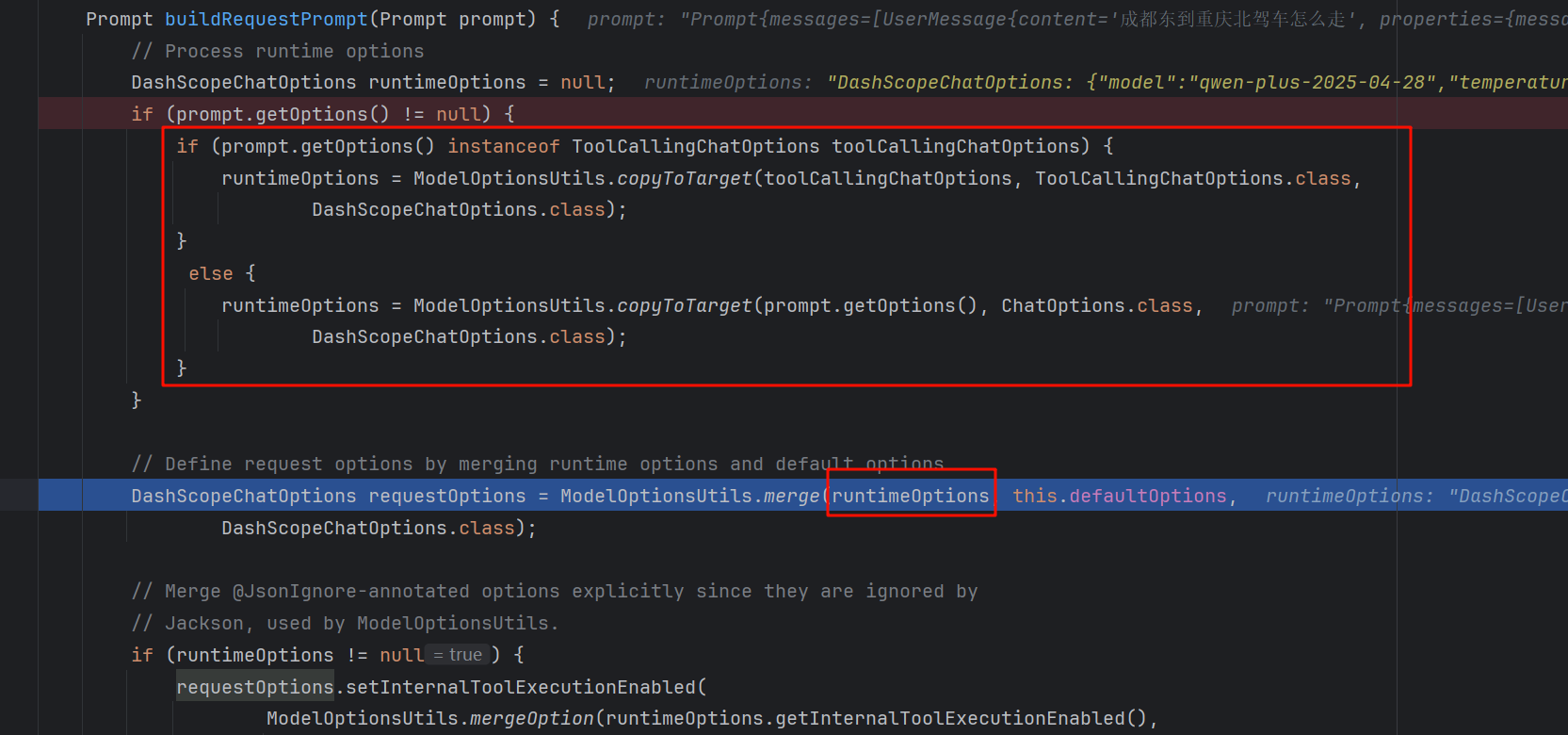1568x735 pixels.
Task: Click the merge method call on ModelOptionsUtils
Action: (791, 496)
